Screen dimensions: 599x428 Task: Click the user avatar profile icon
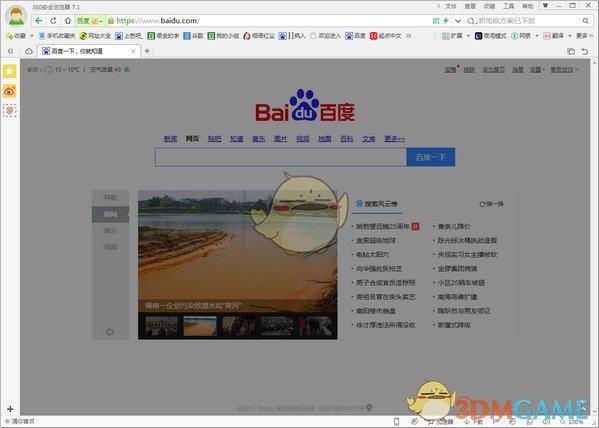click(16, 16)
